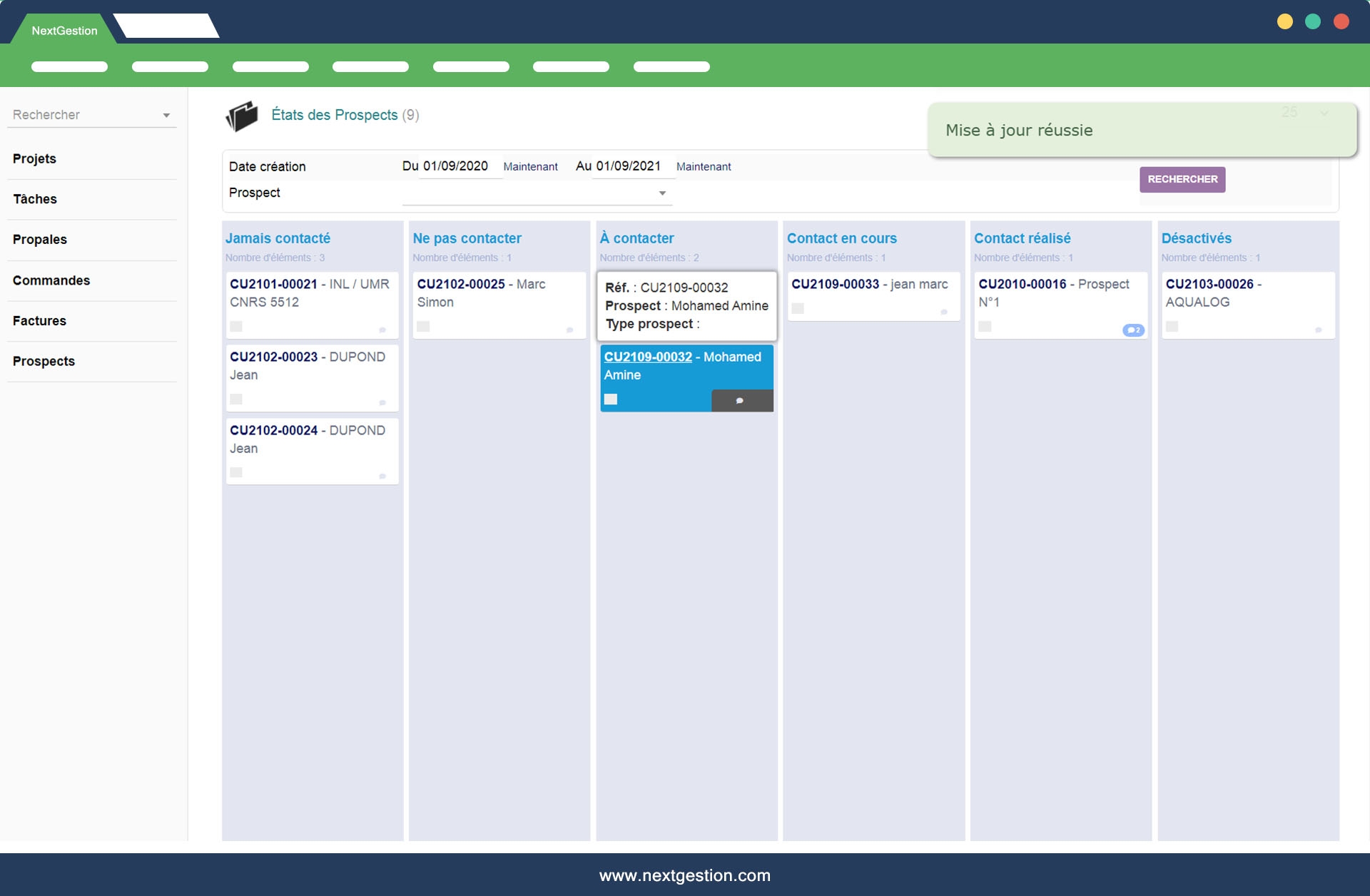
Task: Click comment bubble on the Marc Simon card
Action: (569, 330)
